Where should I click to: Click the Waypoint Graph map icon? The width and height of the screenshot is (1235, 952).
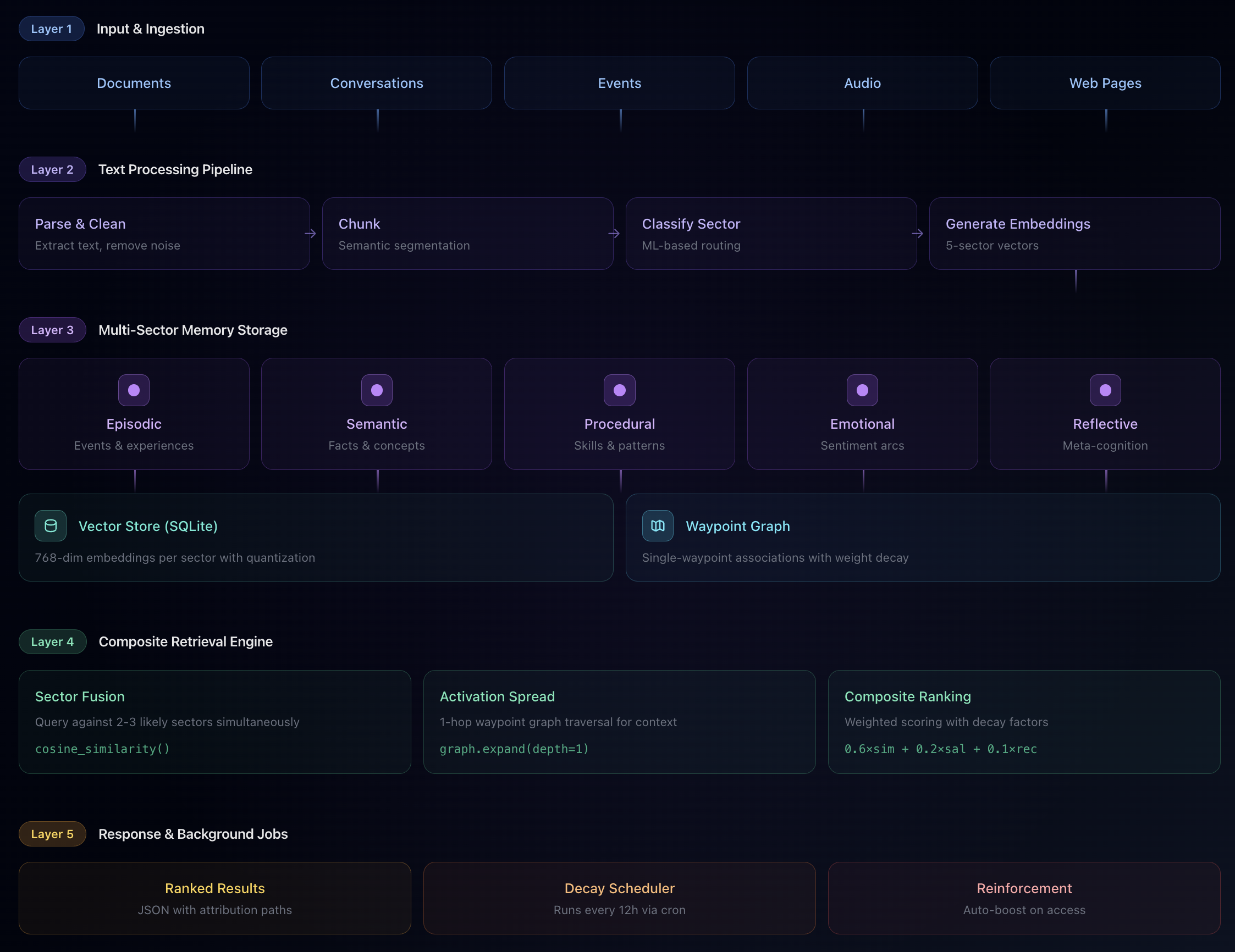tap(658, 526)
